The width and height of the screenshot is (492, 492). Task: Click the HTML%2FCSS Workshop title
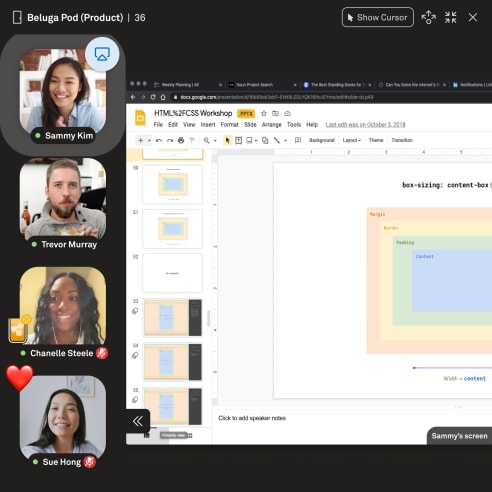(x=193, y=113)
